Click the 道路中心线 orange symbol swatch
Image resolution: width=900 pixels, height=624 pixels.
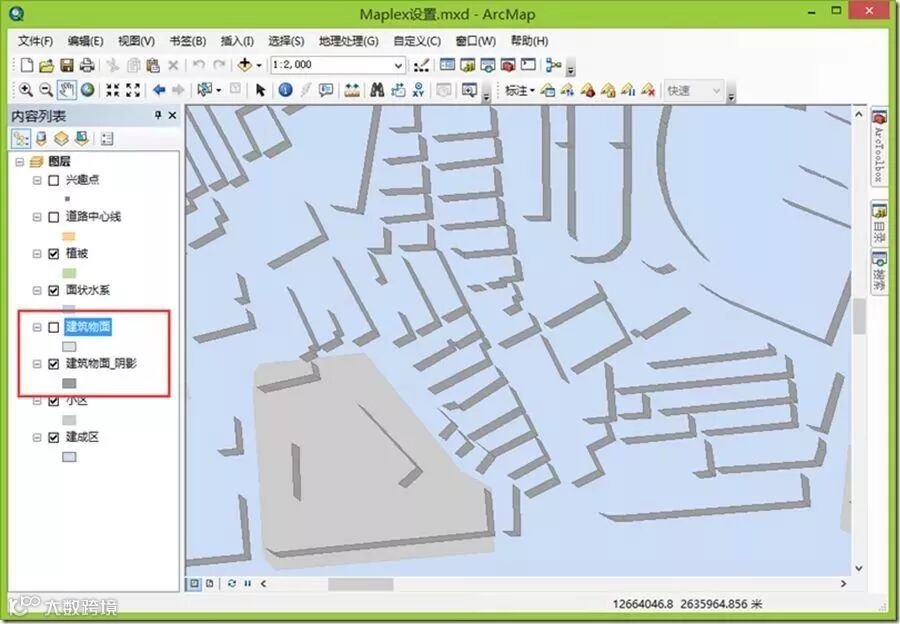click(68, 236)
